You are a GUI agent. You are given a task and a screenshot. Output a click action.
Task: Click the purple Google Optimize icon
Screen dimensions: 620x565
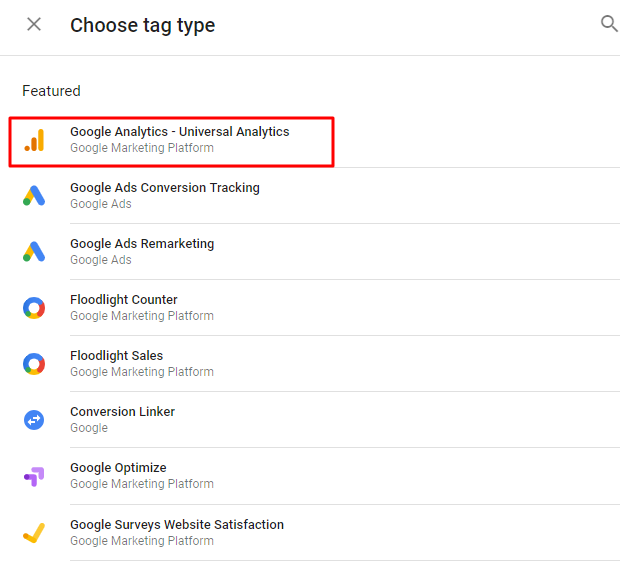click(x=35, y=476)
